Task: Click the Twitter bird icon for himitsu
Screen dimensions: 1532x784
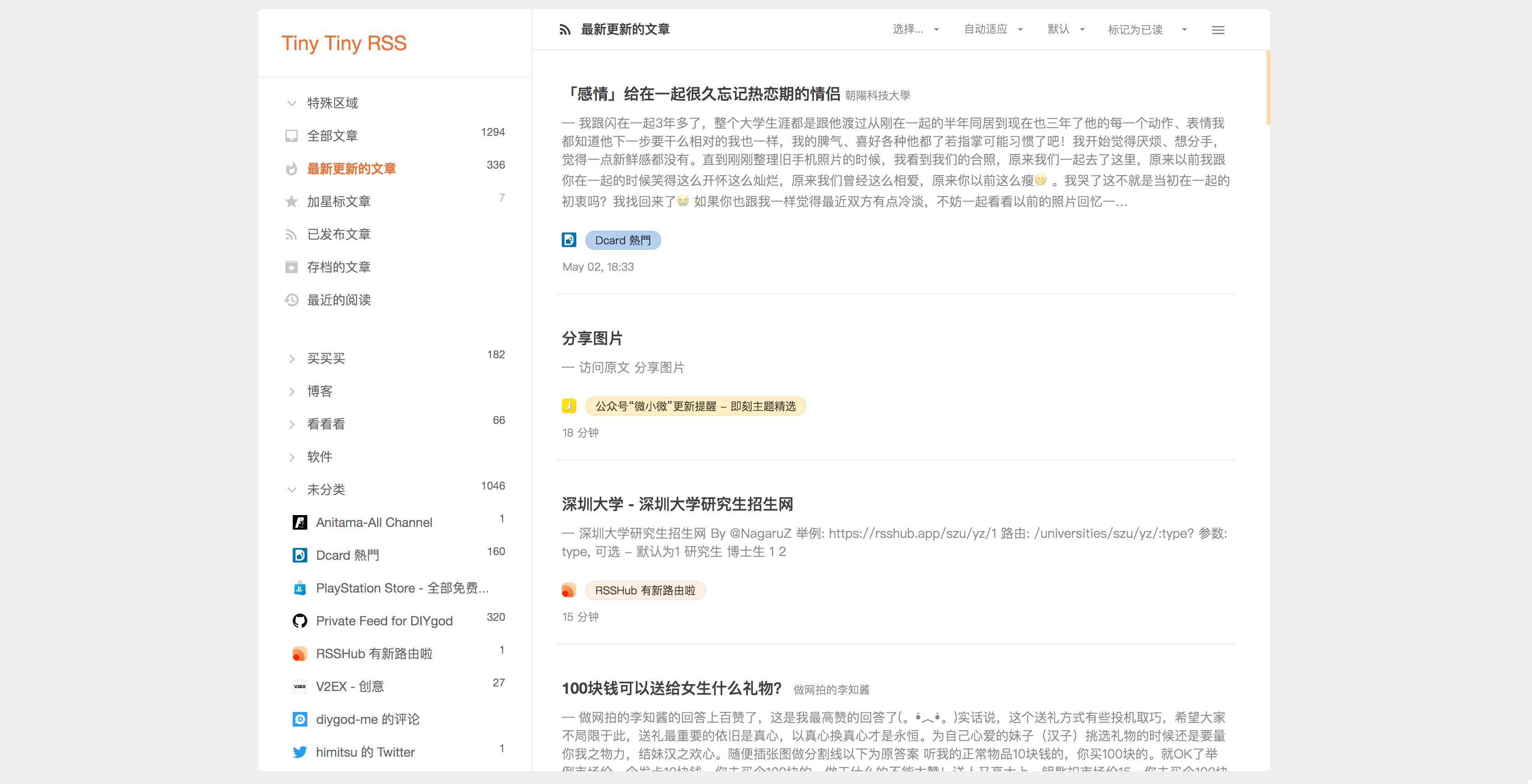Action: [300, 752]
